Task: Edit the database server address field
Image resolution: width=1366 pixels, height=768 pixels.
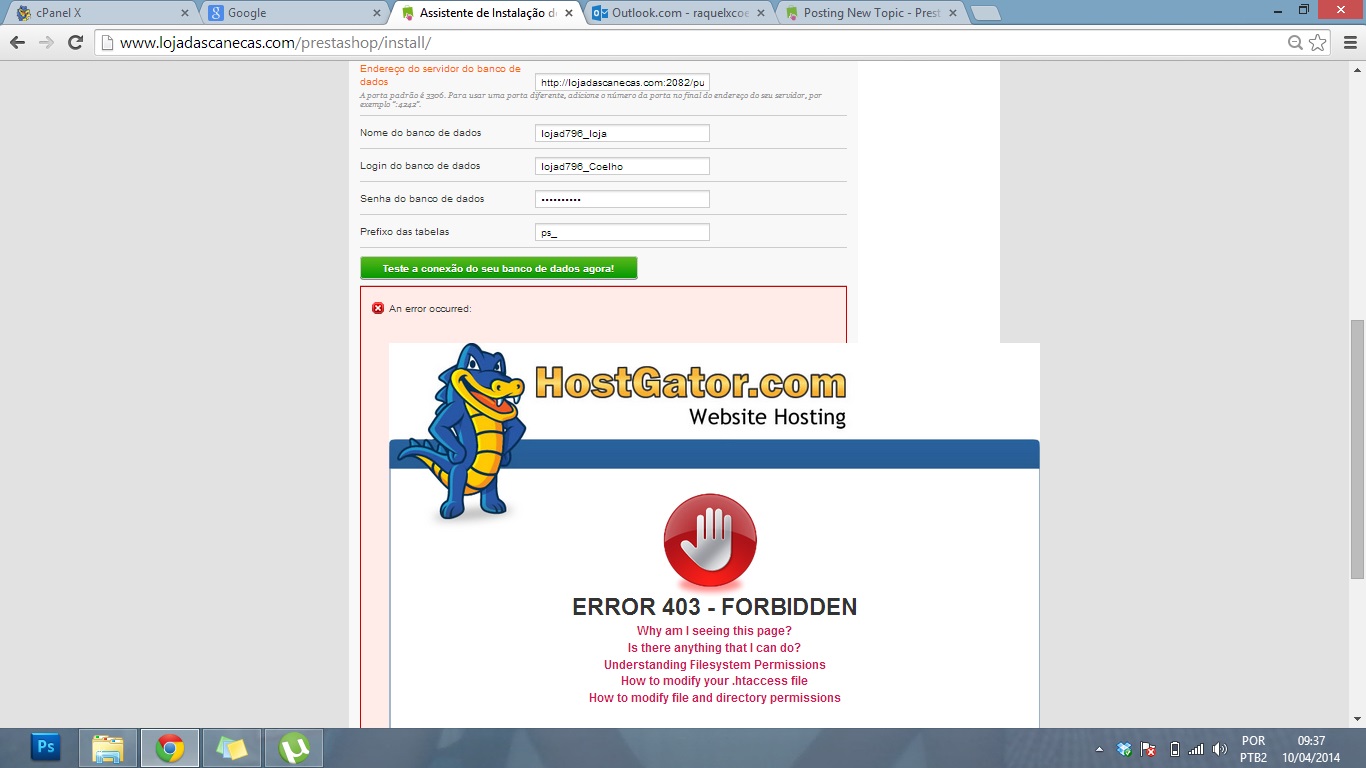Action: tap(622, 82)
